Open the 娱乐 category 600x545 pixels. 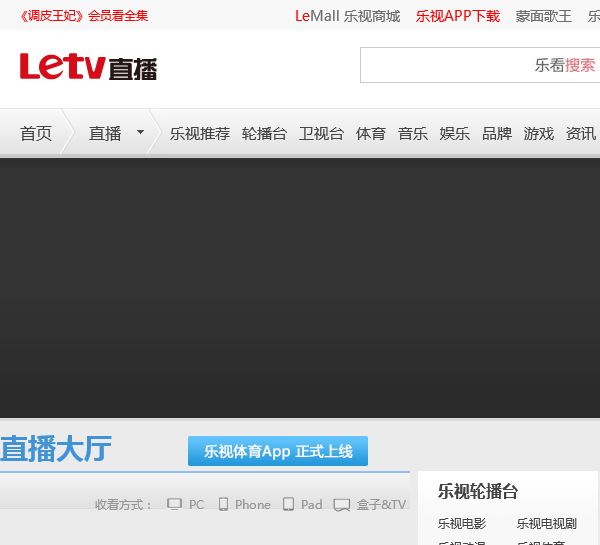(x=455, y=134)
